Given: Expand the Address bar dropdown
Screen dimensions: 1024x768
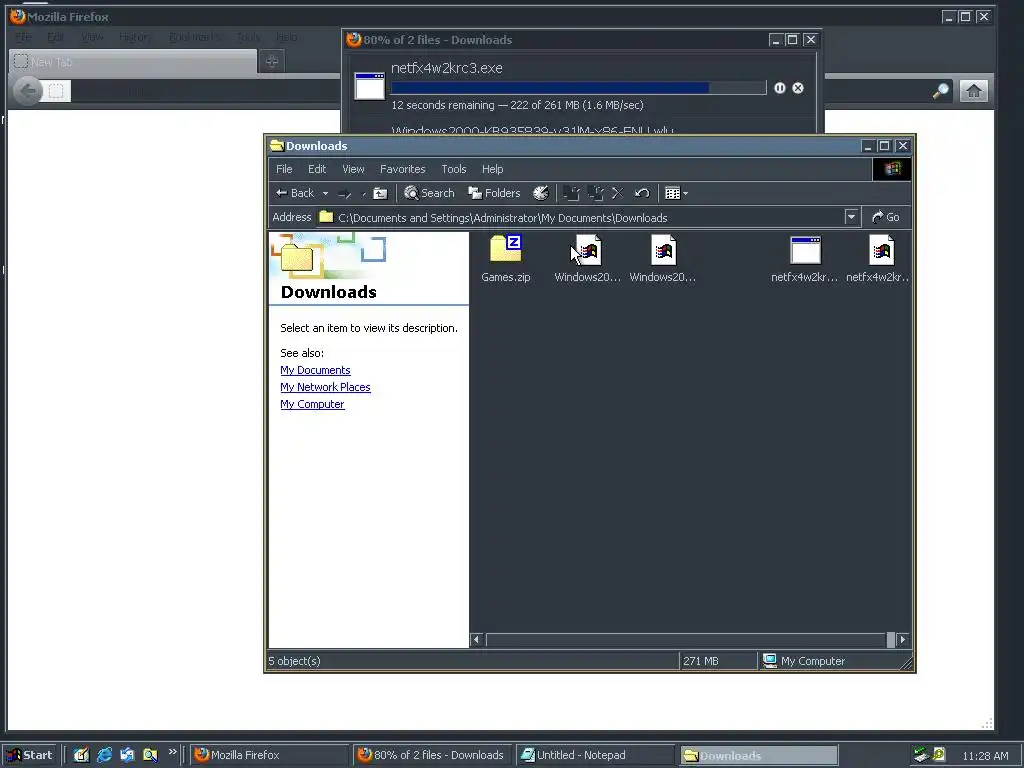Looking at the screenshot, I should (851, 217).
